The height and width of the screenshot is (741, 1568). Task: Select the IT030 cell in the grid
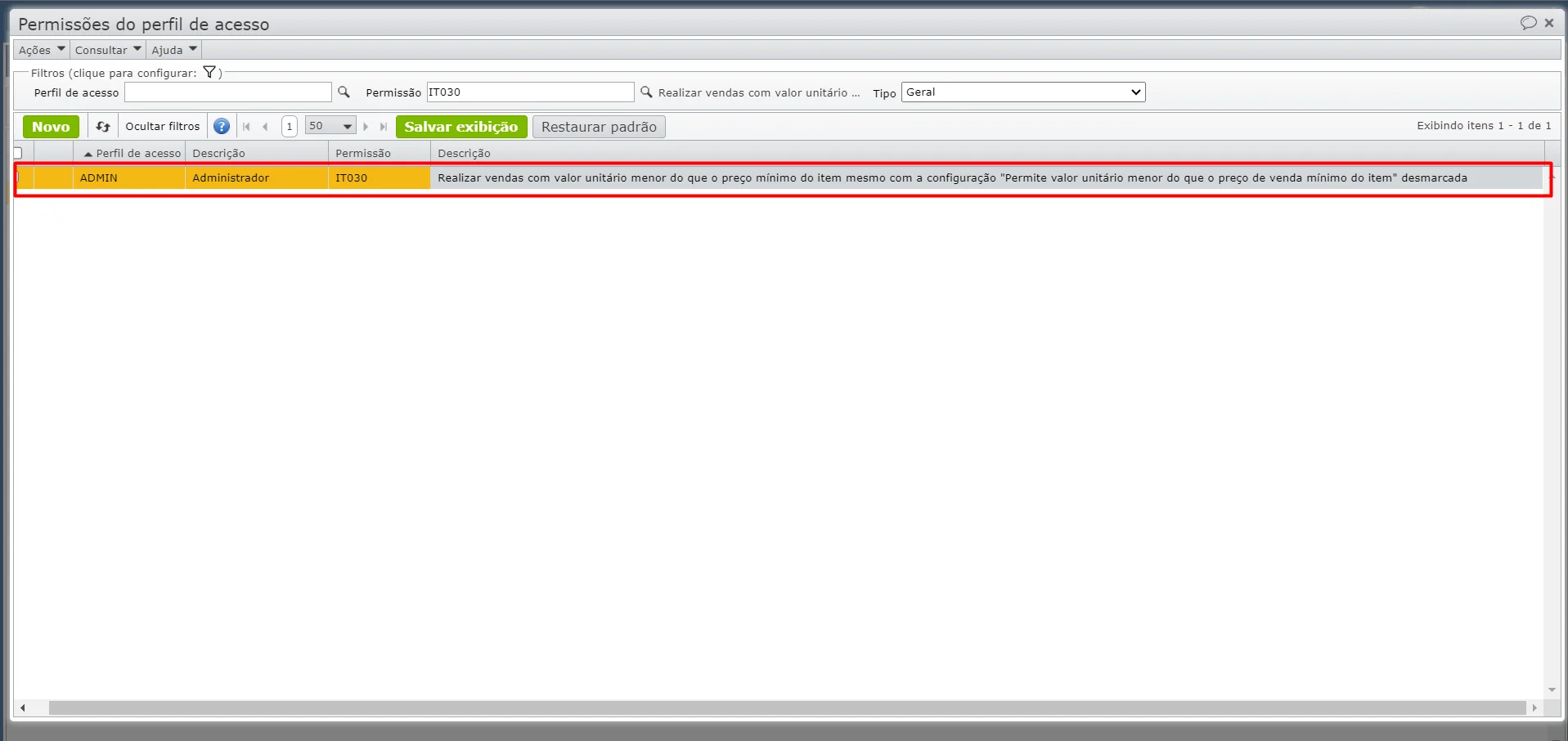[380, 177]
